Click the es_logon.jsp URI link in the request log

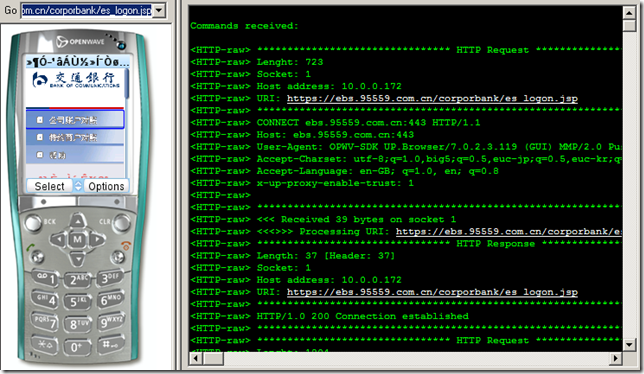coord(432,99)
